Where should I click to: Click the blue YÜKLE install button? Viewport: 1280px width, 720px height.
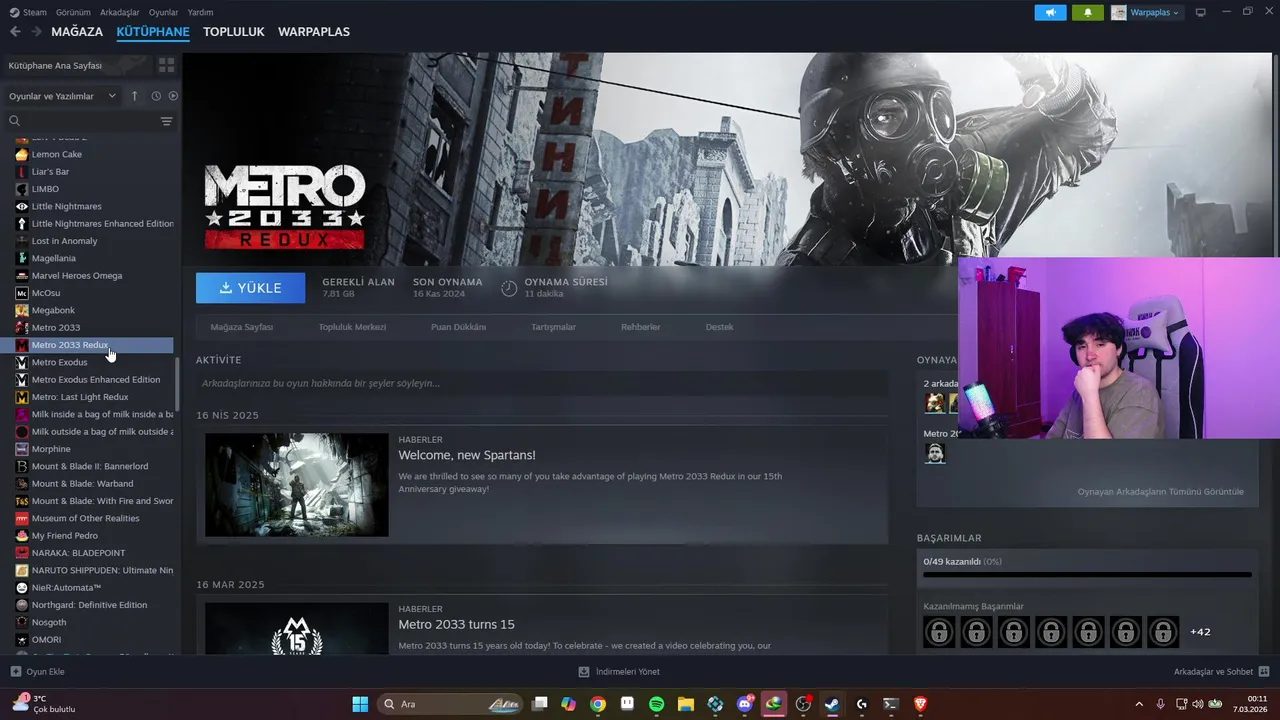251,288
